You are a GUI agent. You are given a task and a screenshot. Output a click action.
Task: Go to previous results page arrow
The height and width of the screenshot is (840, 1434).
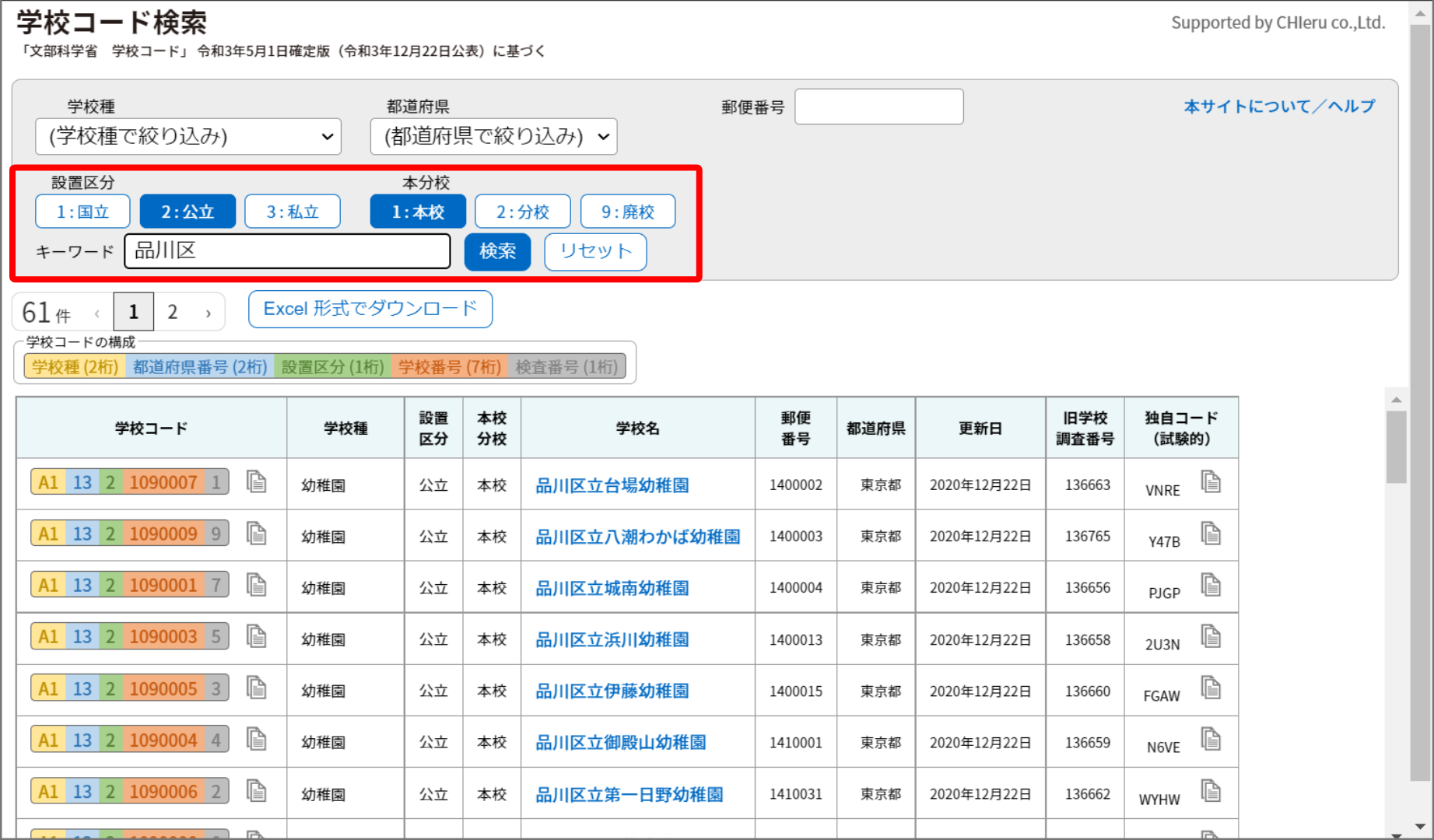97,313
